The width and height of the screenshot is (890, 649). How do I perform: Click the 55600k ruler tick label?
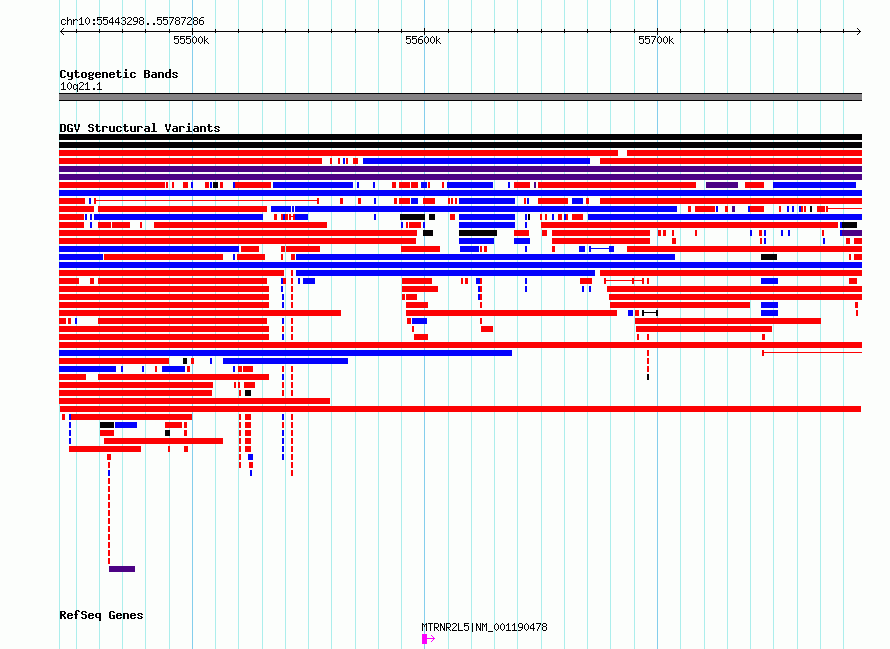point(423,40)
